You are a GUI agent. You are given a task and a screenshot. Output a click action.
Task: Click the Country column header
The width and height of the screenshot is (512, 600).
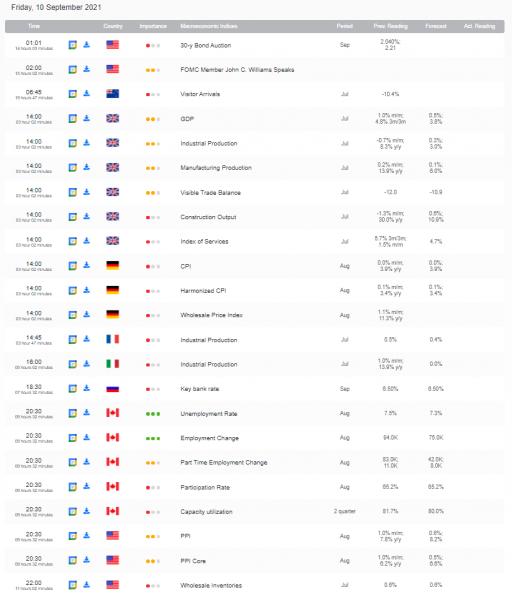(113, 26)
